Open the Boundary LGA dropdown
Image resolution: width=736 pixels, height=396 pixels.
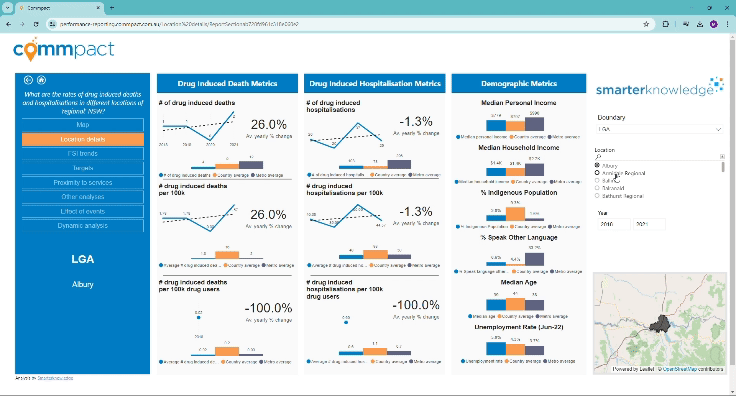tap(659, 129)
